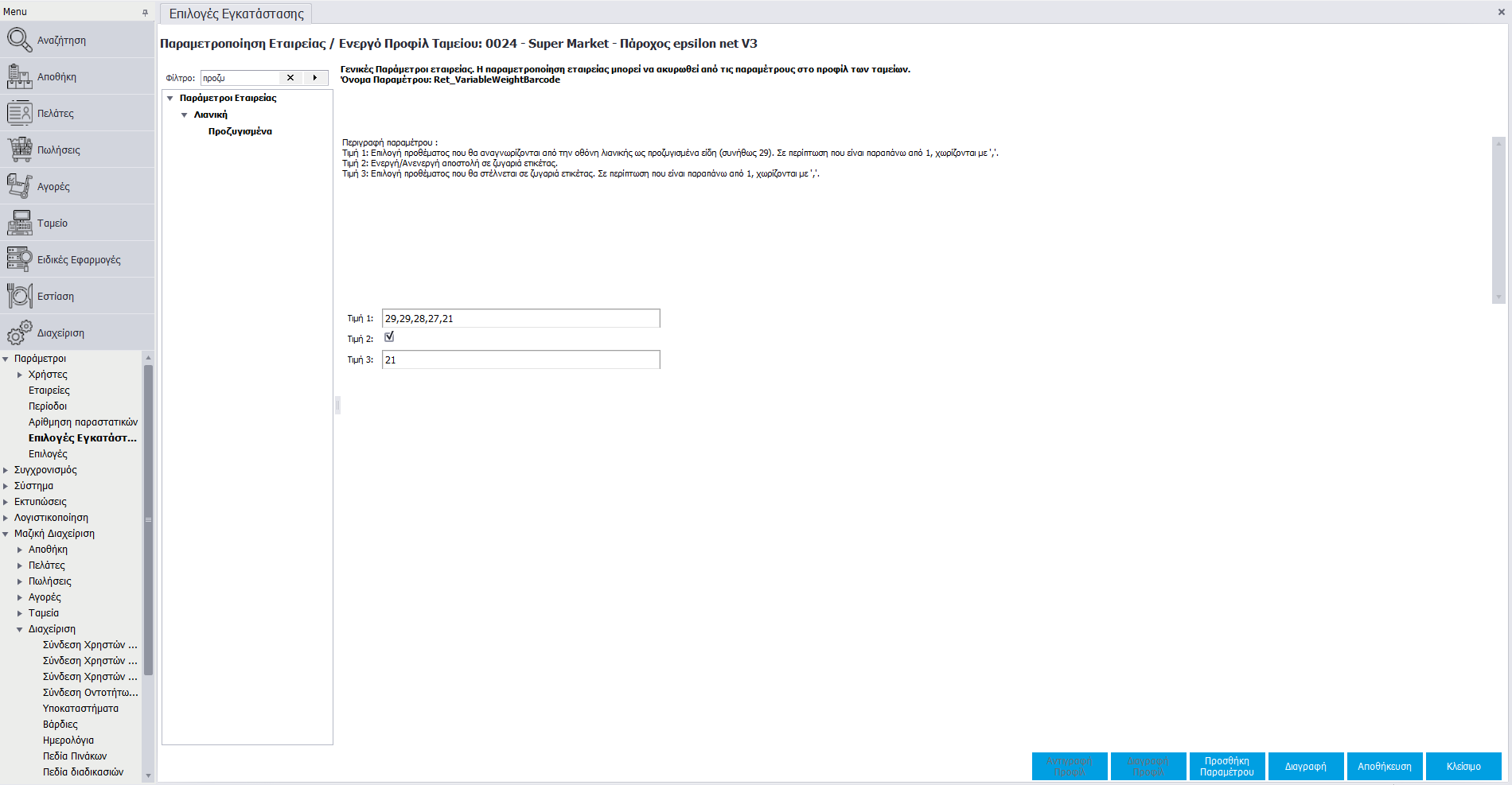This screenshot has height=785, width=1512.
Task: Select the Εστίαση plate and cutlery icon
Action: click(x=19, y=296)
